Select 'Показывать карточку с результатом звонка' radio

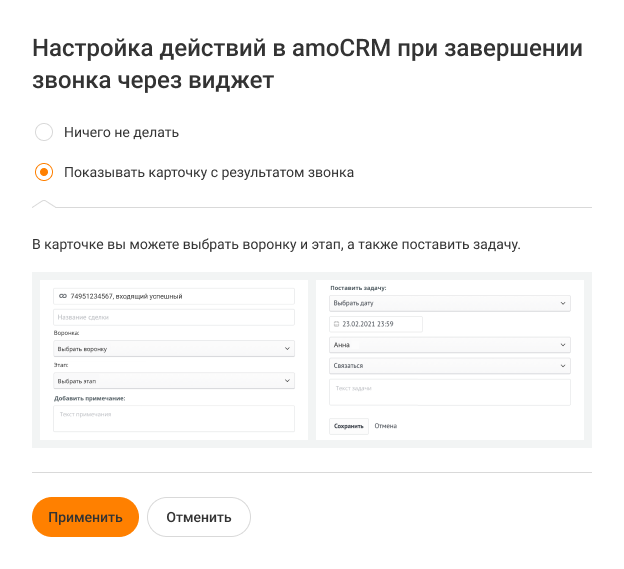tap(44, 172)
